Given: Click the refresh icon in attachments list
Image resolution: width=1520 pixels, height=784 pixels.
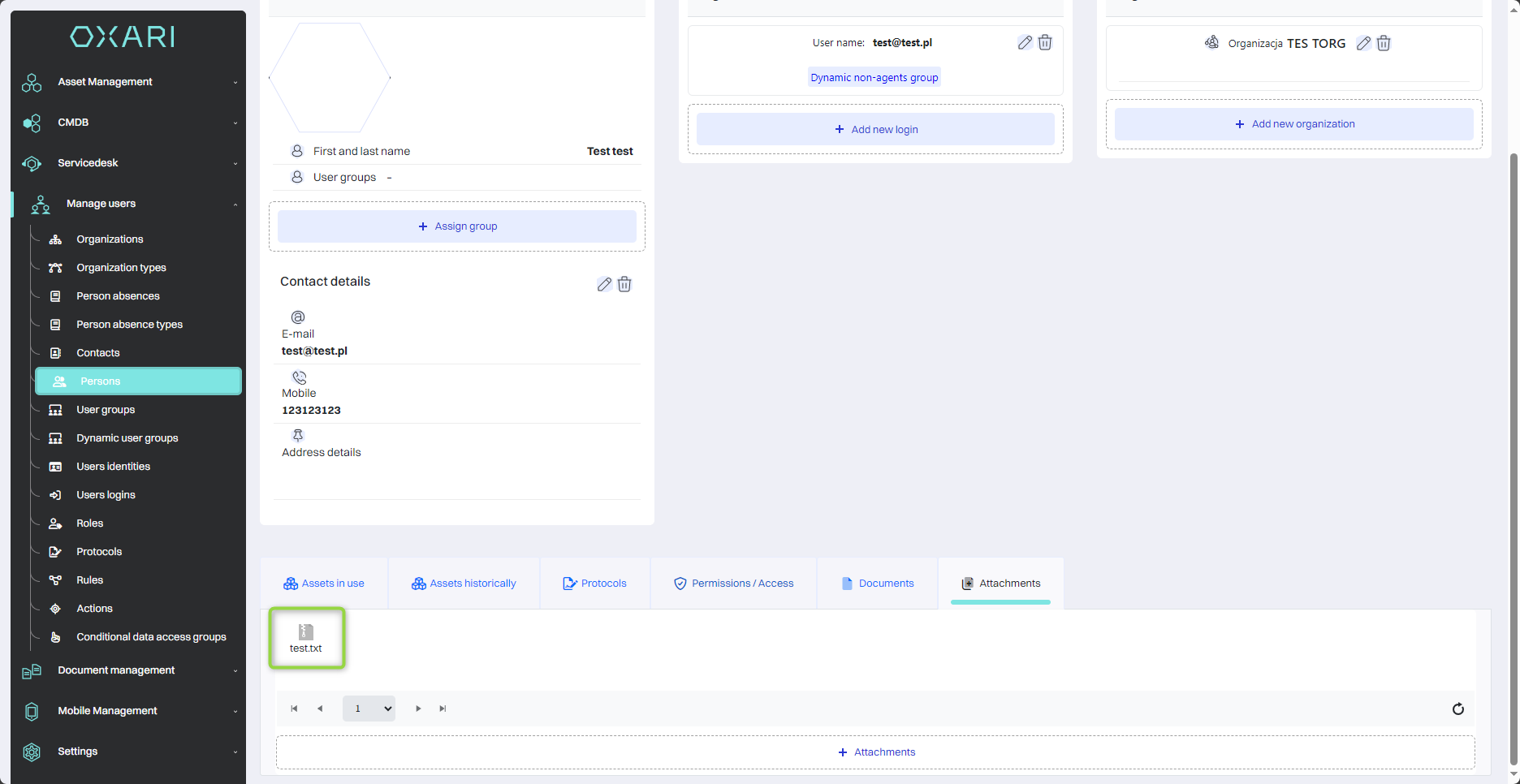Looking at the screenshot, I should coord(1458,709).
